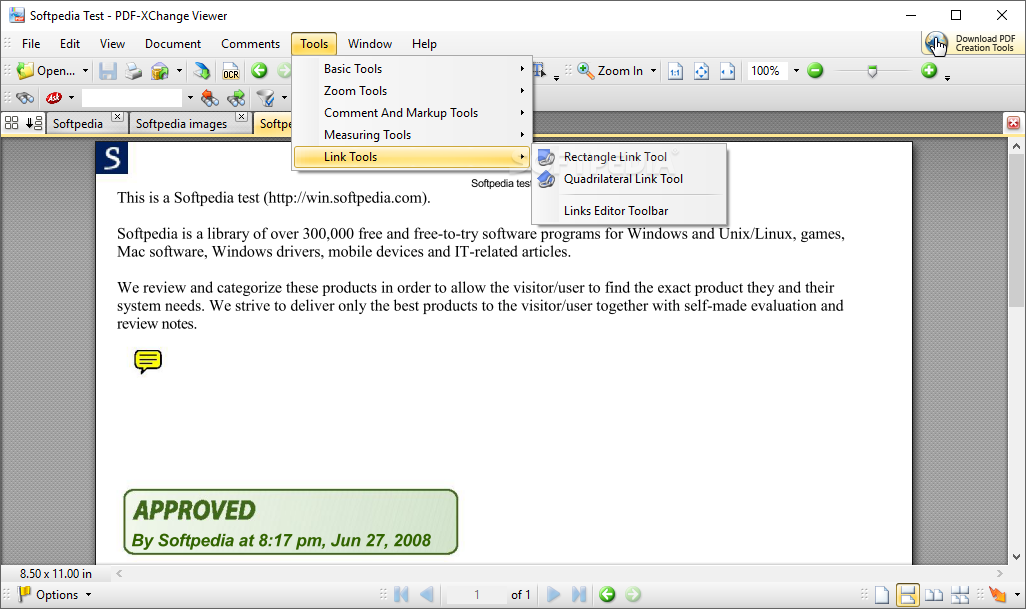Click the Zoom In magnifier icon
The height and width of the screenshot is (609, 1026).
586,71
